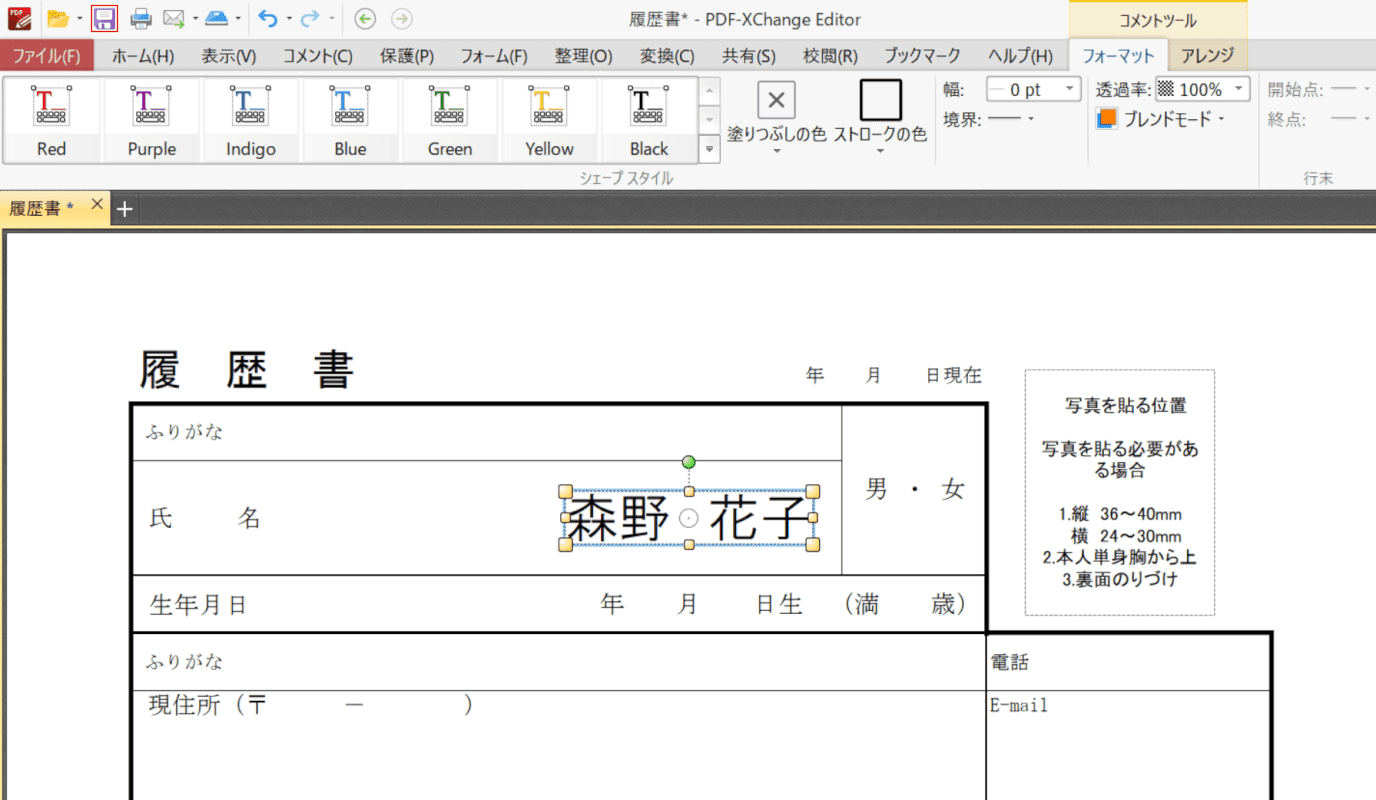Select the アレンジ tab
The width and height of the screenshot is (1376, 800).
click(1208, 56)
